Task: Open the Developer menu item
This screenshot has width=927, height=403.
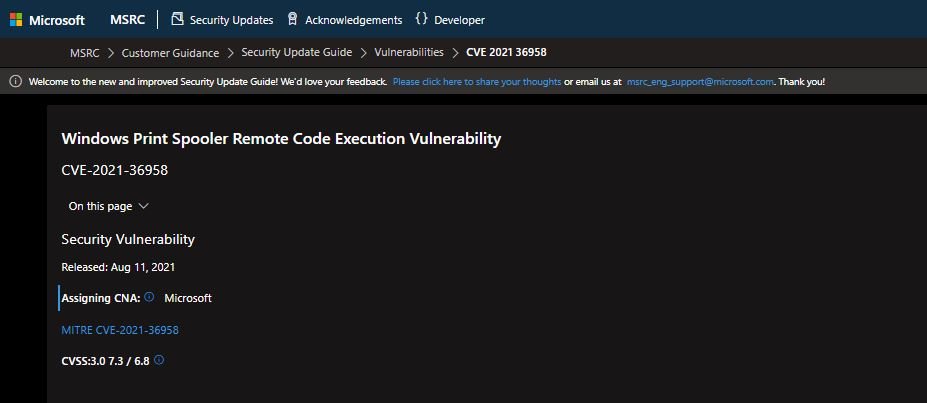Action: click(459, 20)
